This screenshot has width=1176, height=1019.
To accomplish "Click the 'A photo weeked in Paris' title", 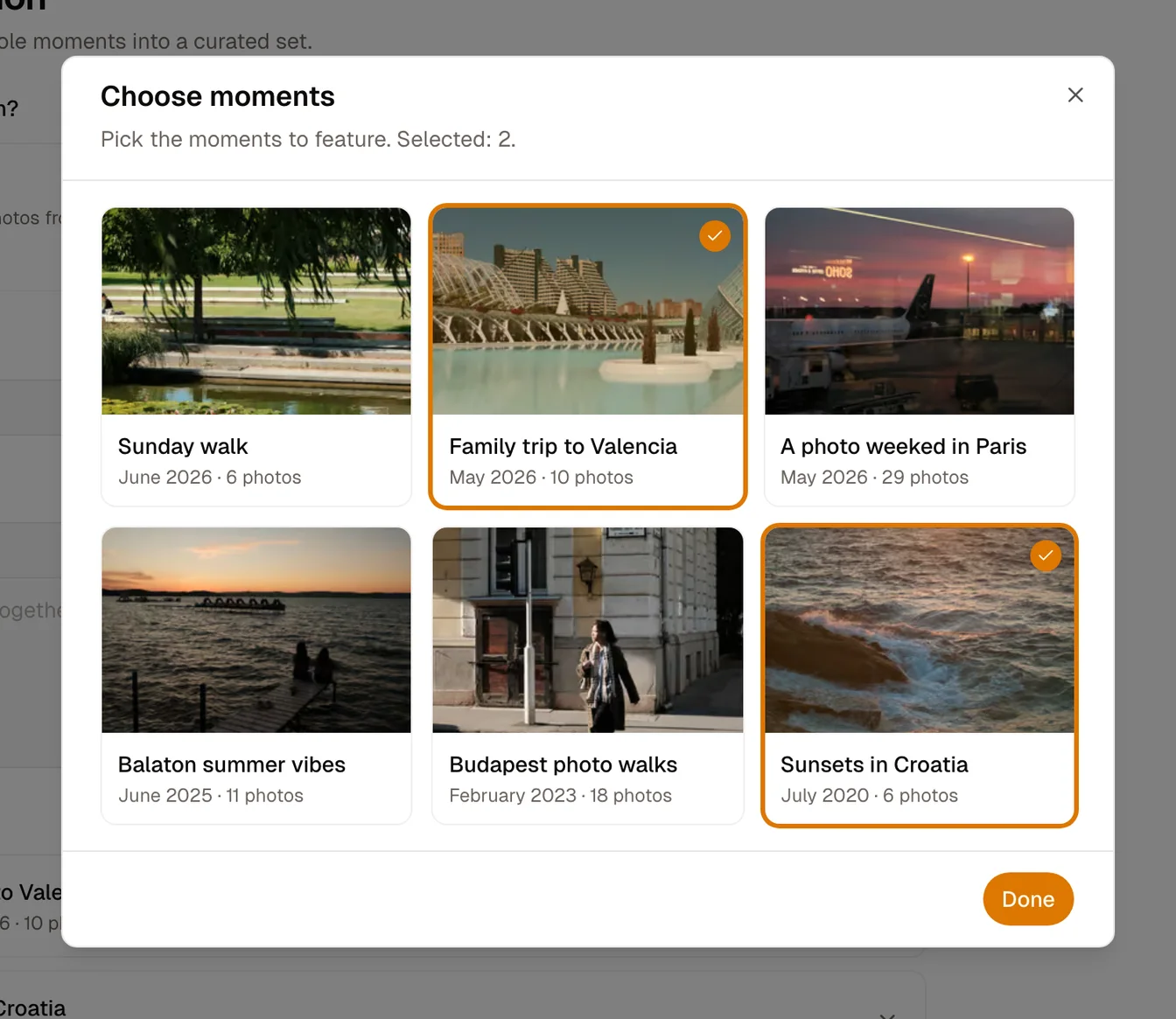I will click(x=903, y=446).
